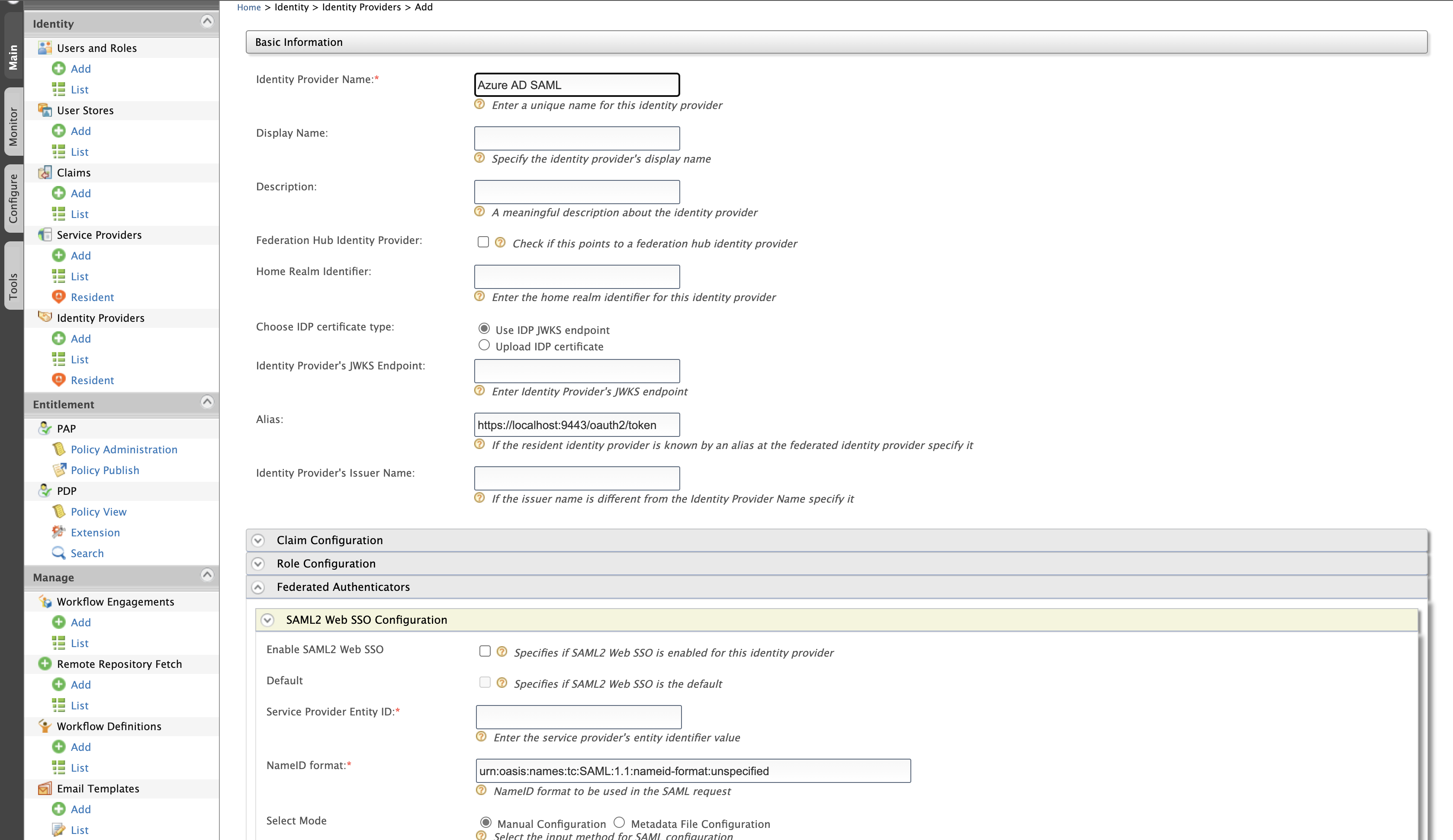Open the Configure side tab
Image resolution: width=1453 pixels, height=840 pixels.
tap(13, 199)
